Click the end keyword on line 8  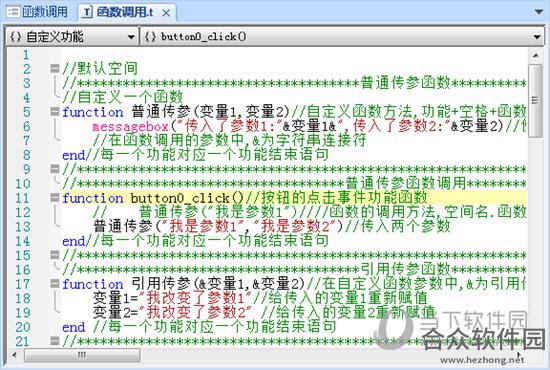tap(74, 155)
